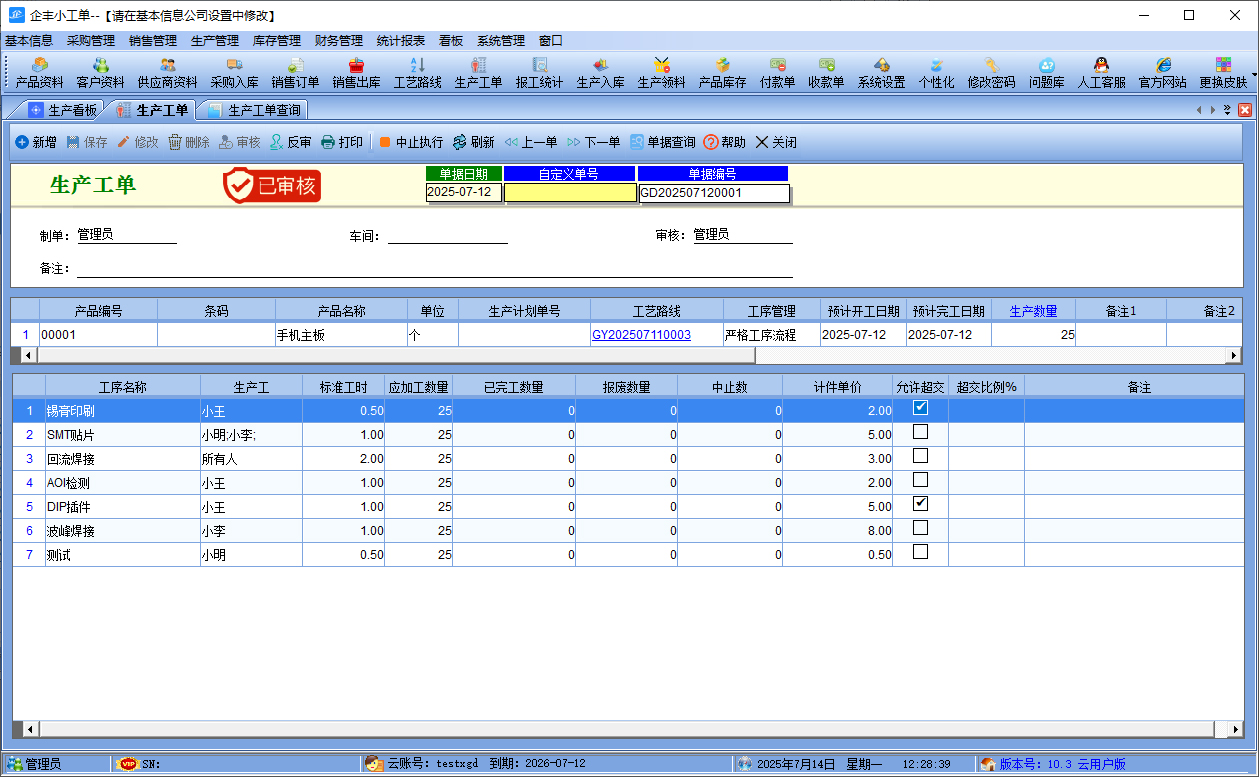Switch to the 生产工单查询 tab

tap(254, 112)
